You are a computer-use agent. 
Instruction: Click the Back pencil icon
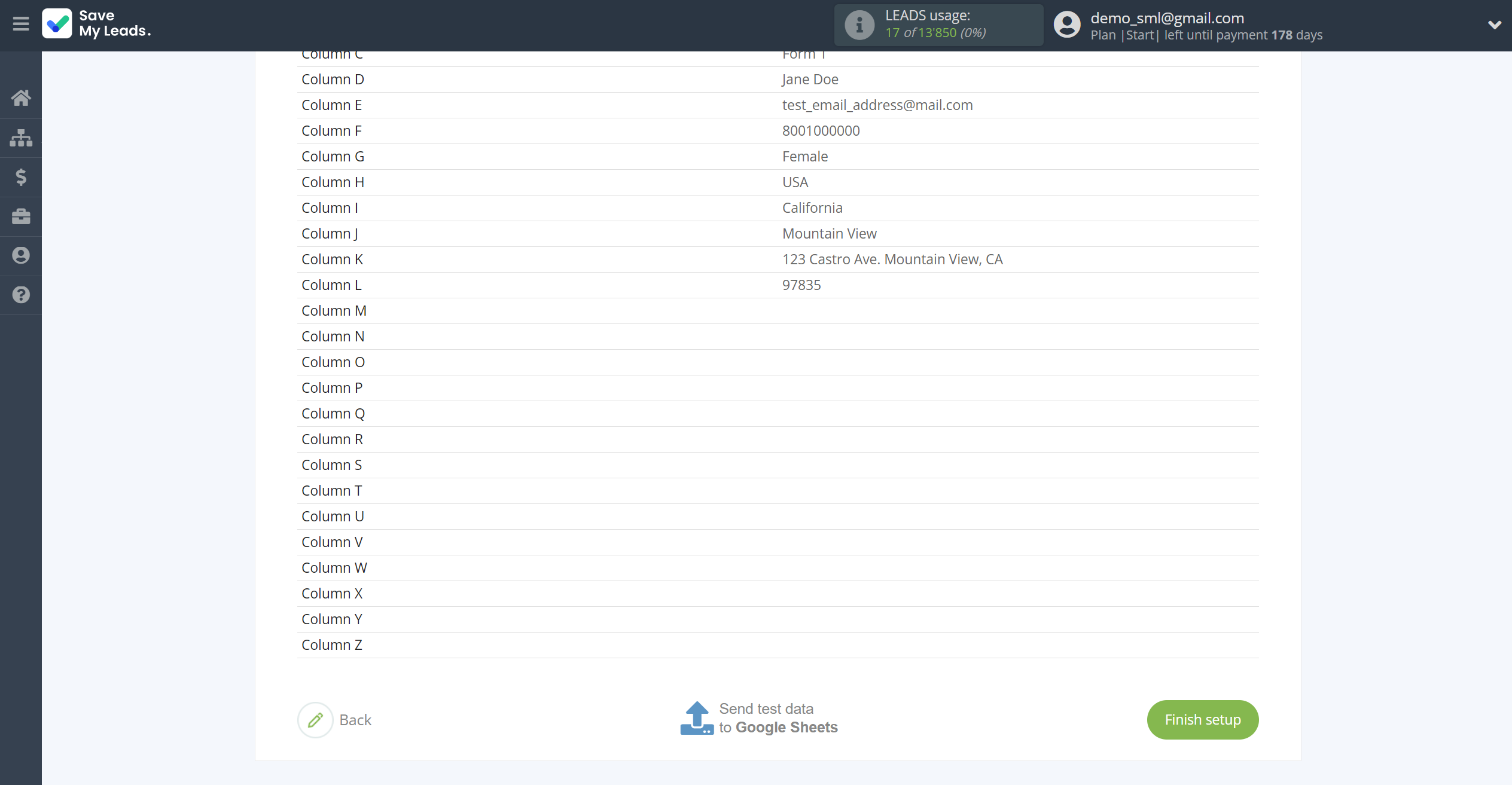pyautogui.click(x=315, y=720)
